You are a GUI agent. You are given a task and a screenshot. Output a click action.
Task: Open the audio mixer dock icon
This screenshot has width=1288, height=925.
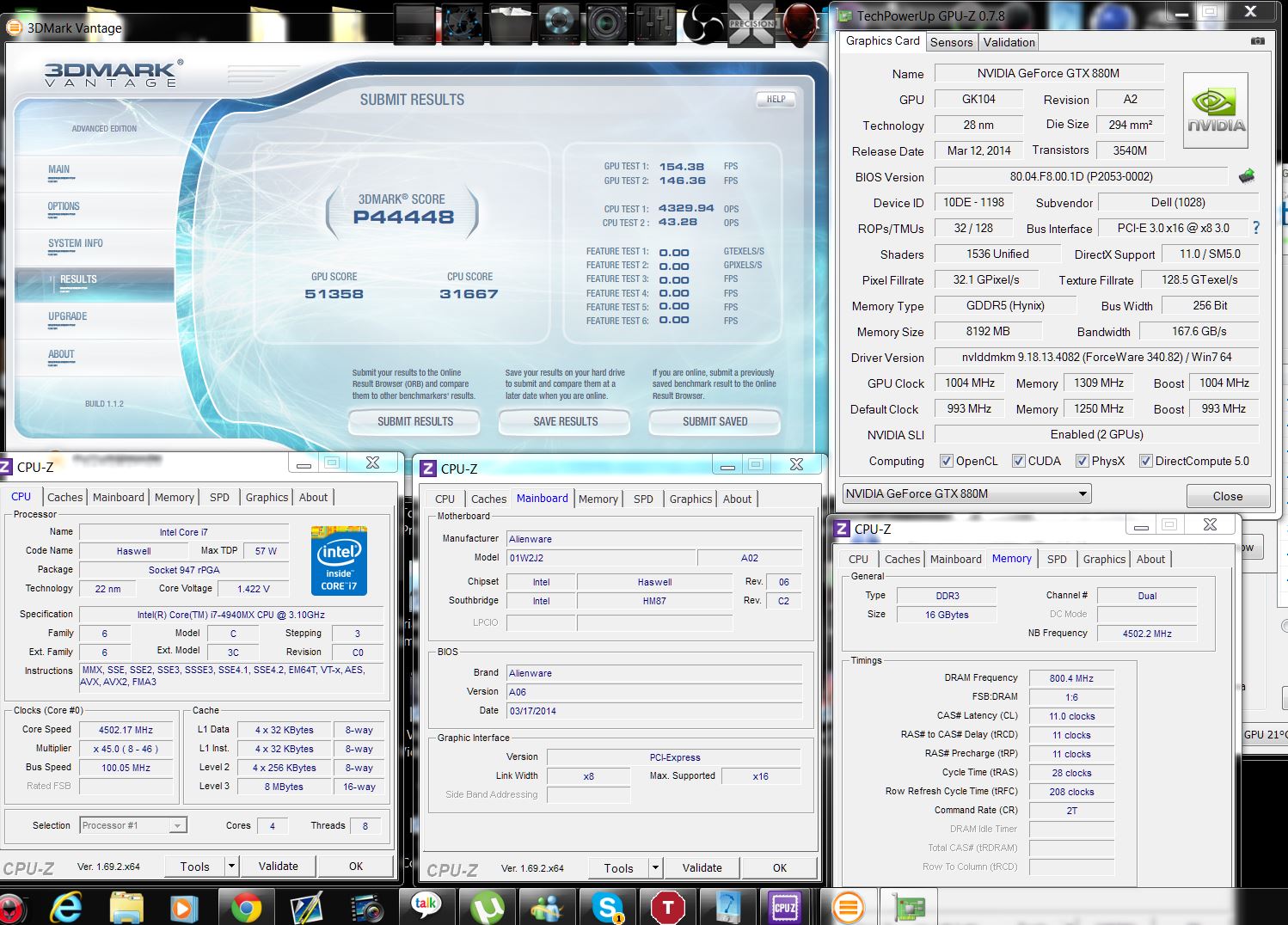655,23
